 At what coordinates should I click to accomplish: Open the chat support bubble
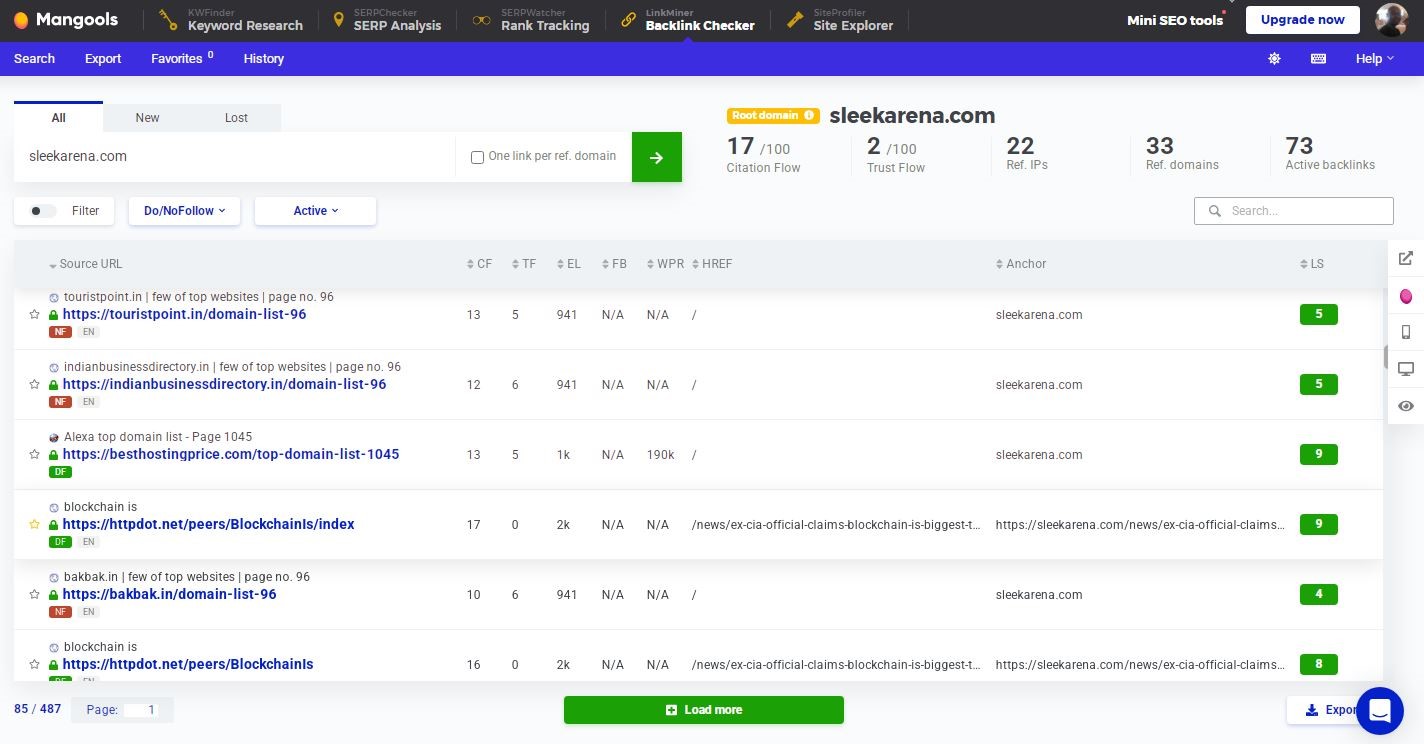coord(1380,711)
